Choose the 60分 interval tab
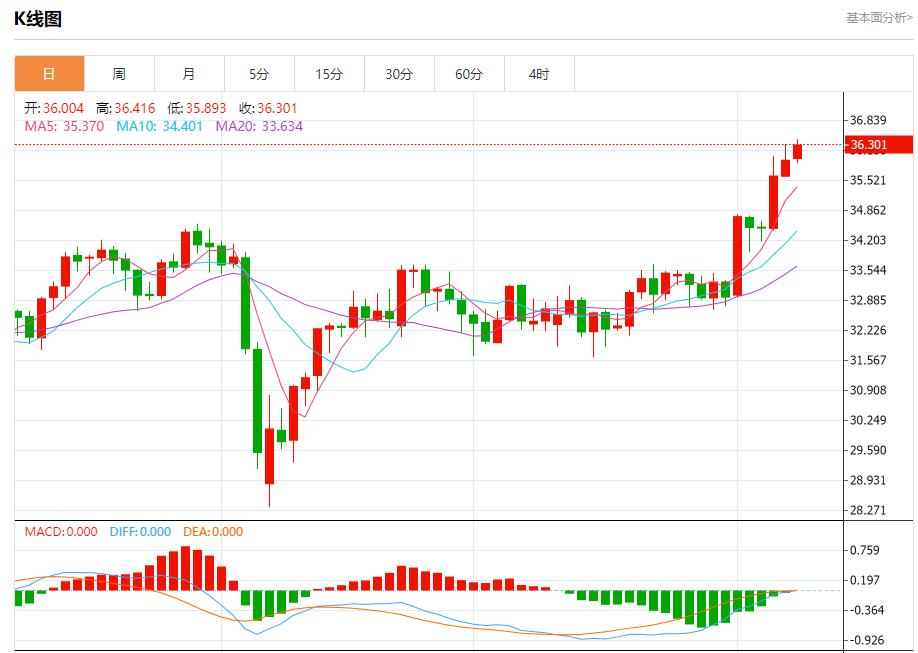 469,74
